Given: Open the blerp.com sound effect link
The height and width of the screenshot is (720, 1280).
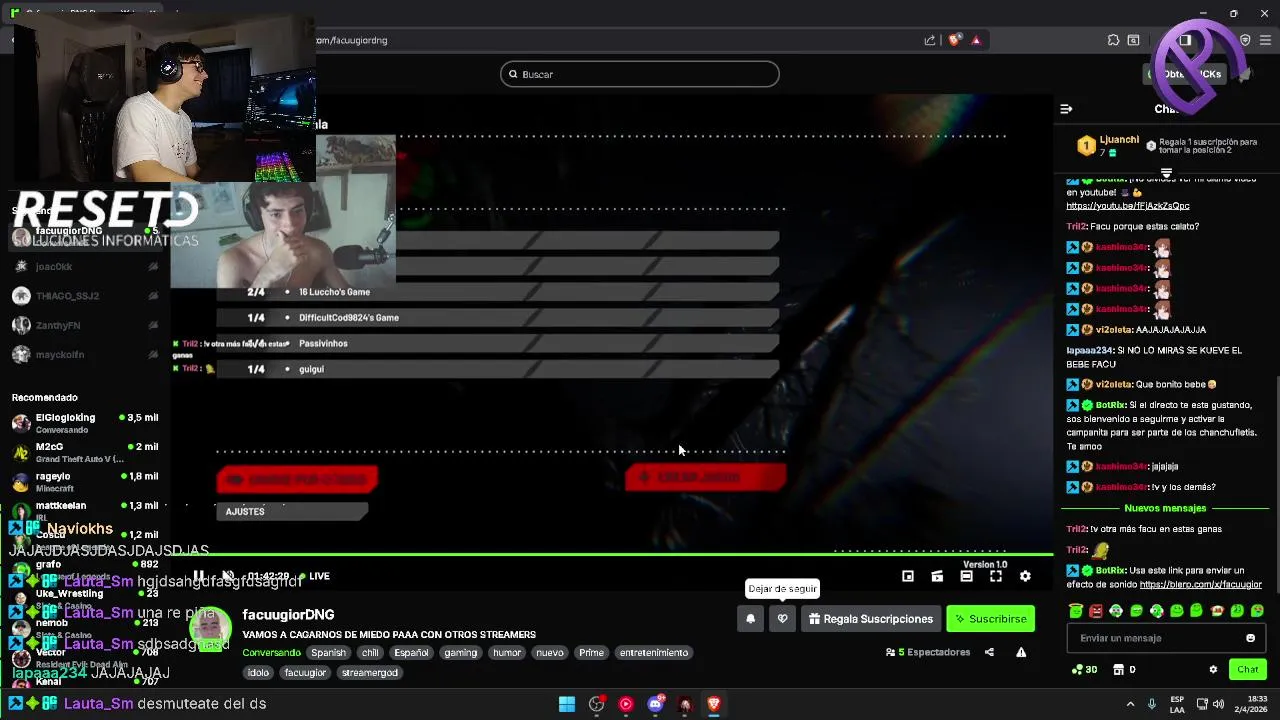Looking at the screenshot, I should 1200,585.
